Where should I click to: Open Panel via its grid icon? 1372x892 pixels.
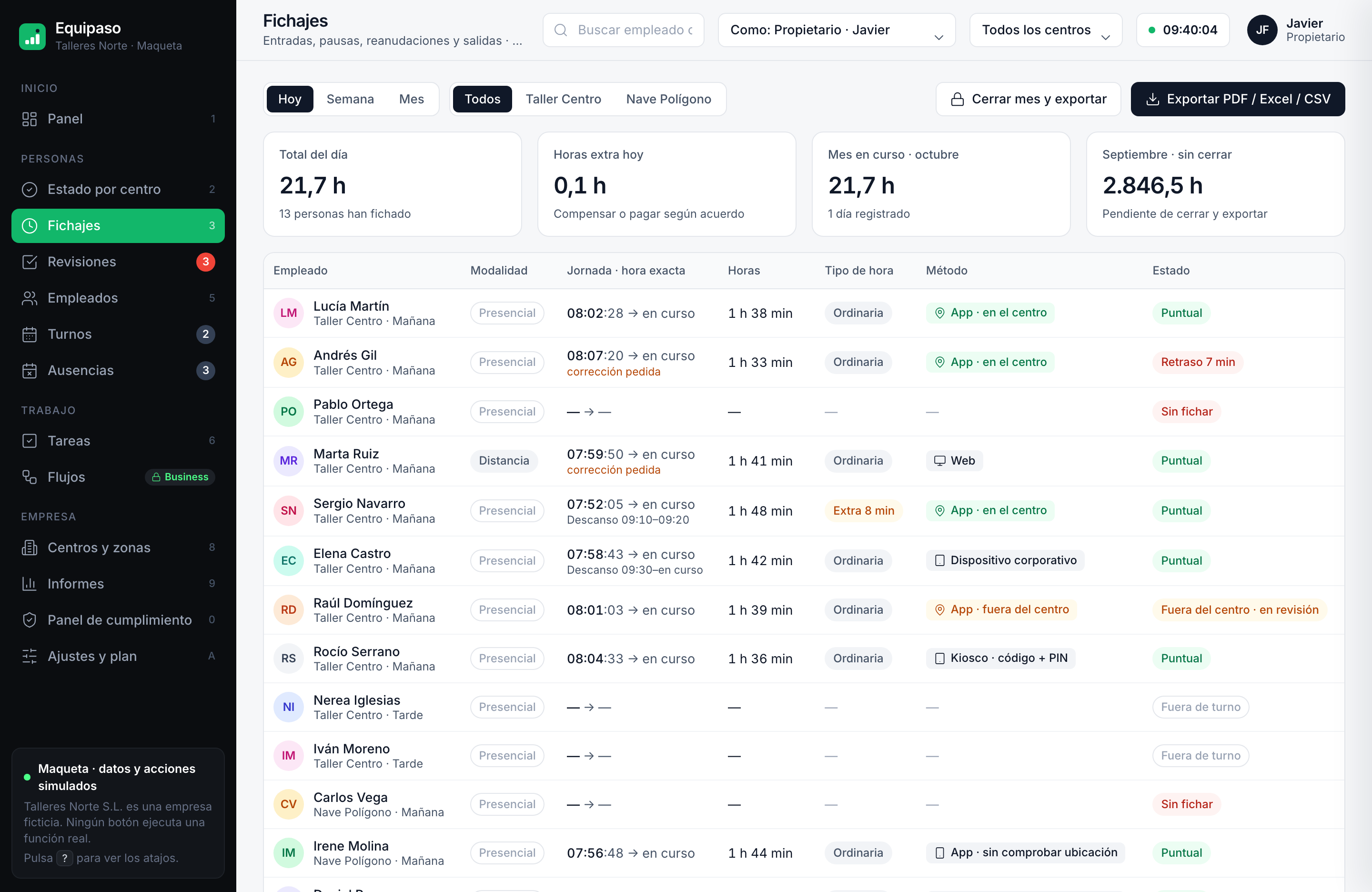coord(30,119)
